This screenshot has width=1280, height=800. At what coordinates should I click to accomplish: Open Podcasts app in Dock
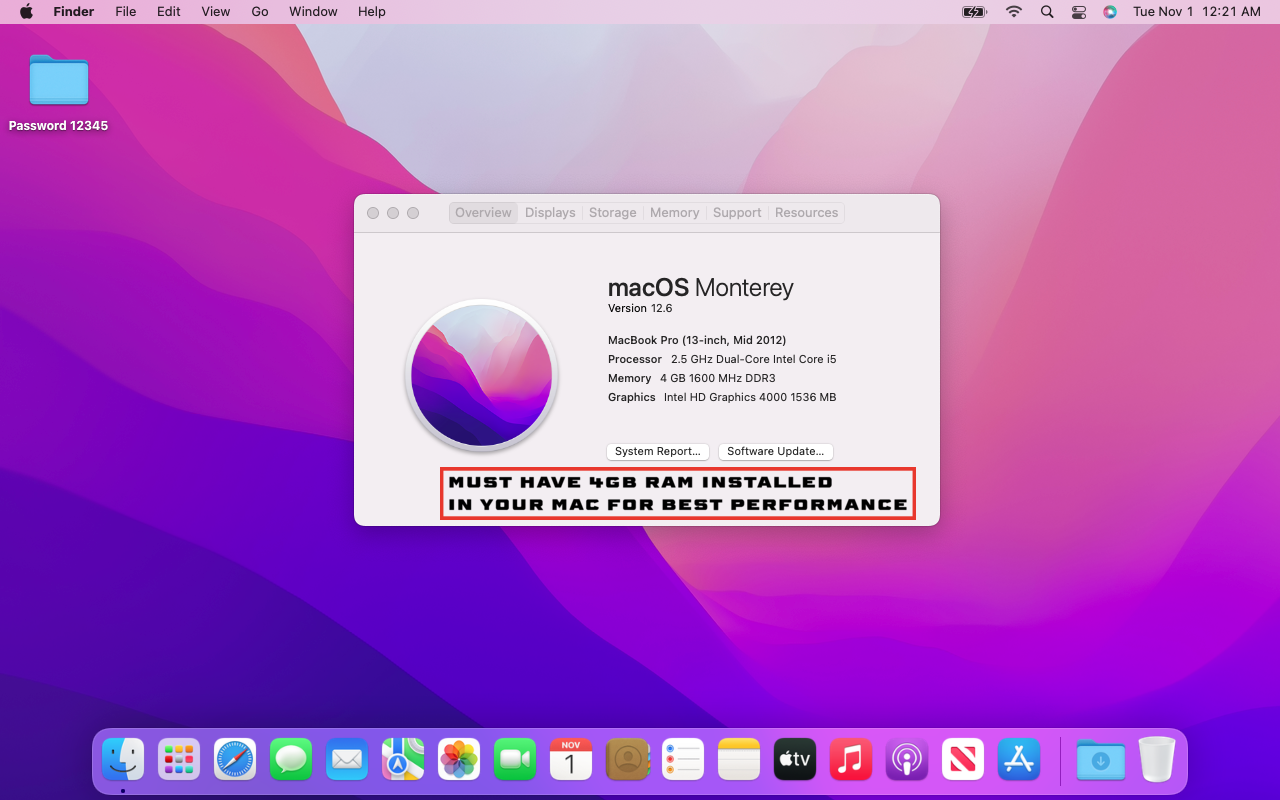[907, 760]
